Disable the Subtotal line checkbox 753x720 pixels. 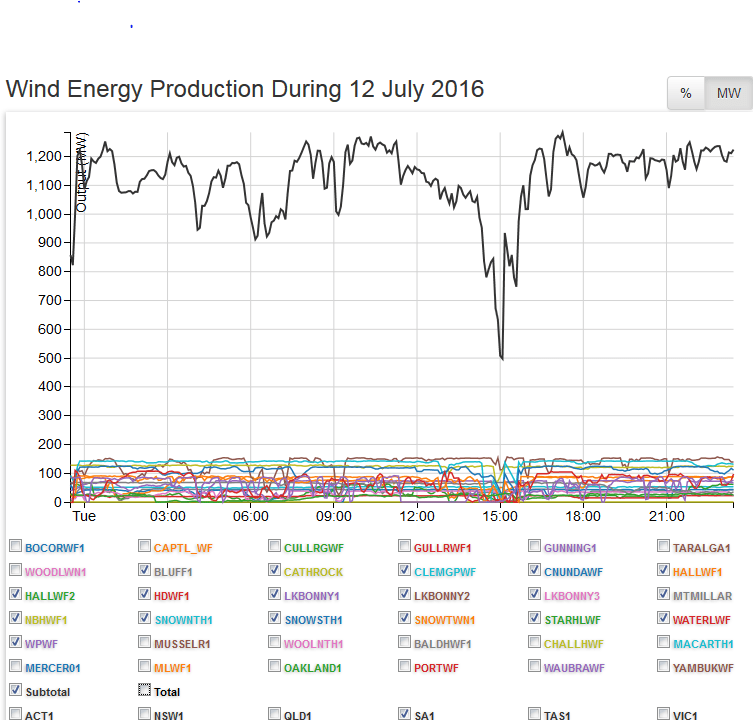point(16,690)
